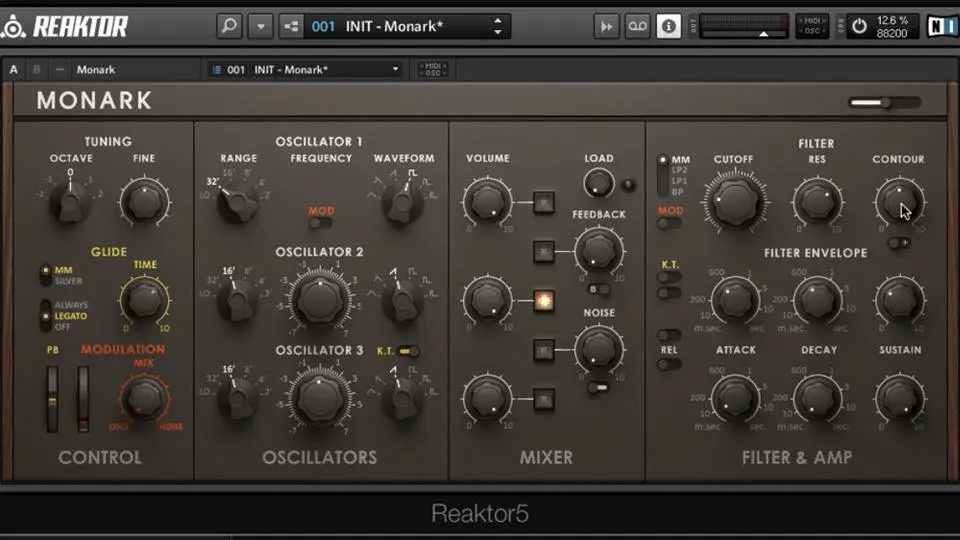Click the Monark header slider at top right
Viewport: 960px width, 540px height.
click(884, 102)
